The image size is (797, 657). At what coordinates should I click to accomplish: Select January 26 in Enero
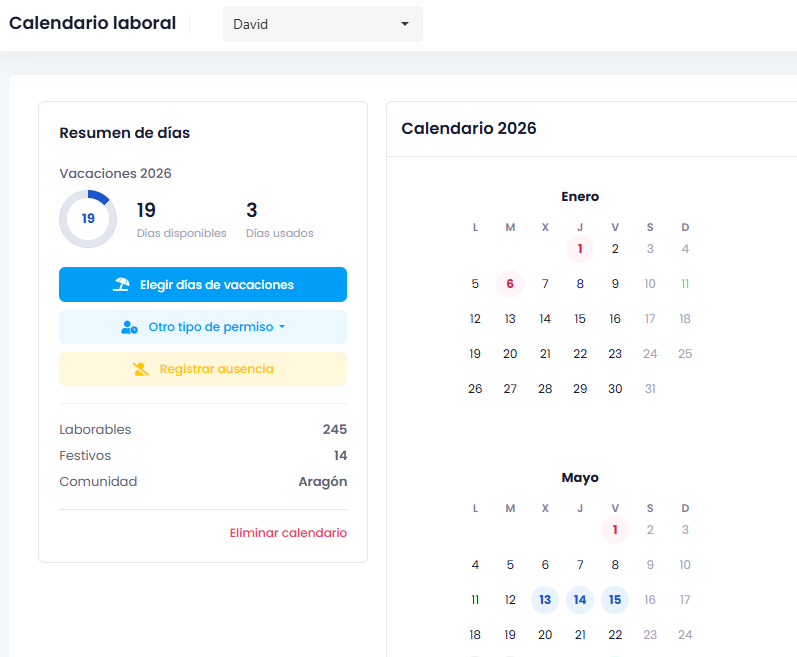475,389
